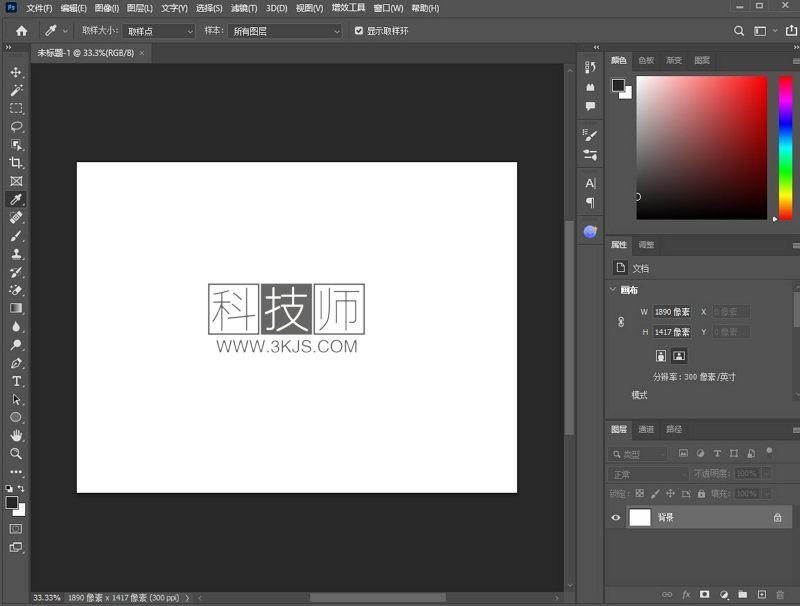Select the Magic Wand tool
This screenshot has width=800, height=606.
point(16,90)
